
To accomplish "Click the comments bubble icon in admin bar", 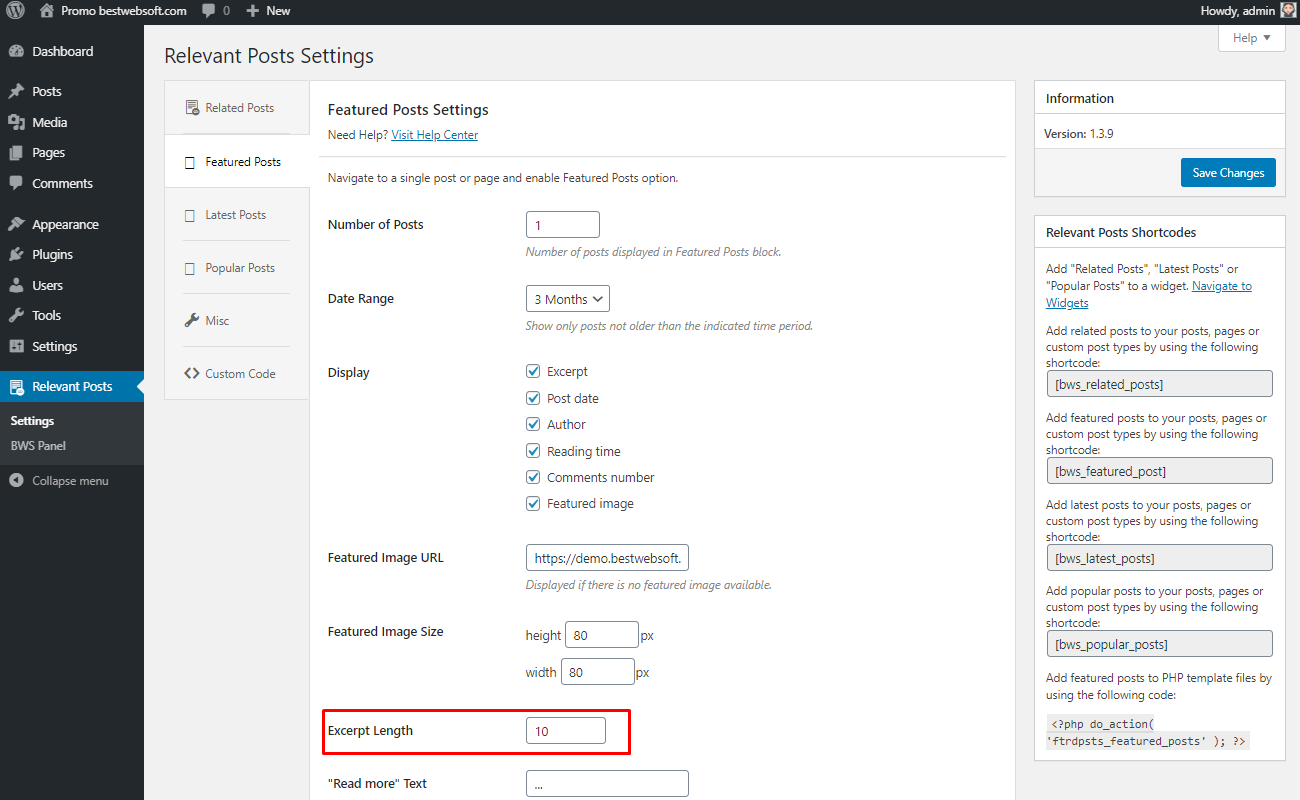I will [x=208, y=11].
